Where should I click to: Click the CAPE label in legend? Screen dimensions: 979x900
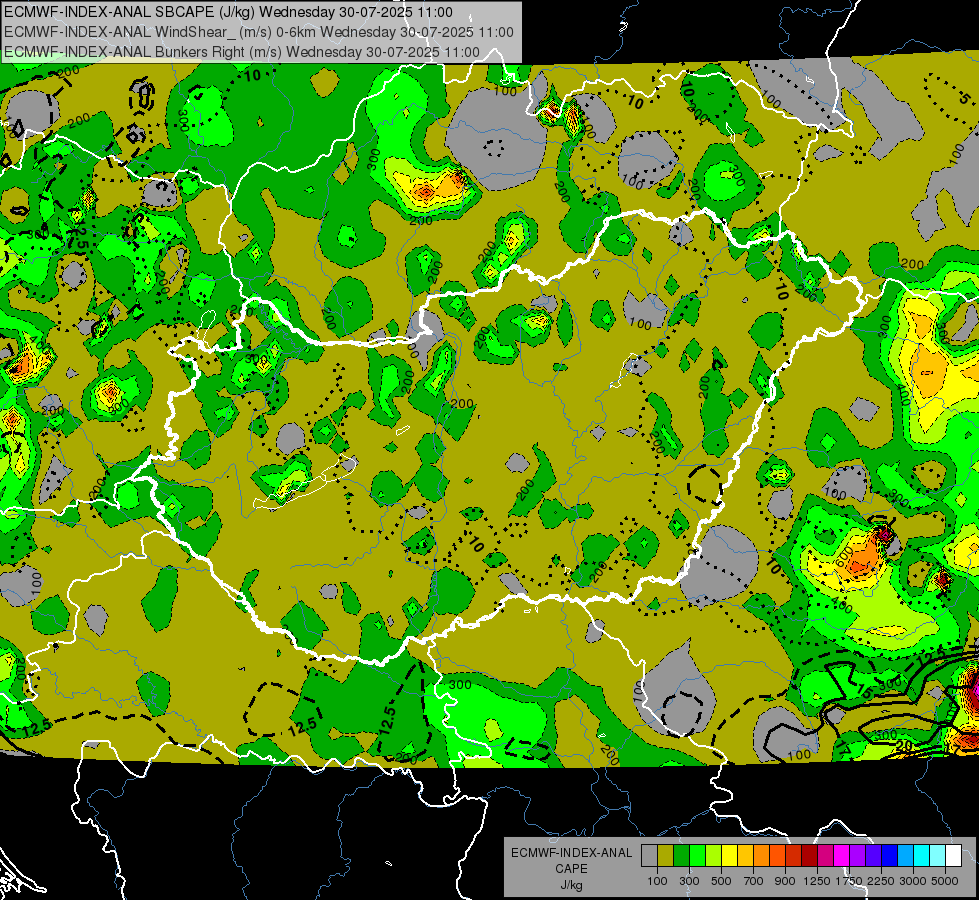coord(571,869)
